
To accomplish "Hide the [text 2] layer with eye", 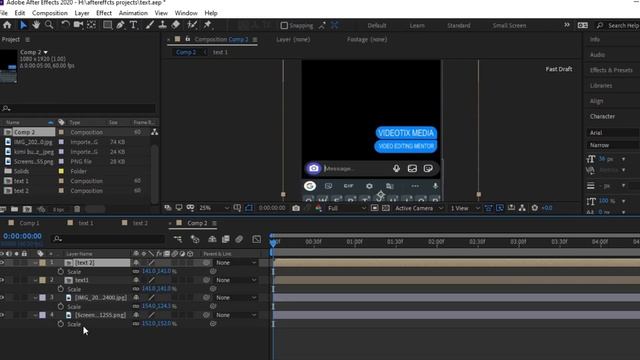I will pyautogui.click(x=2, y=263).
